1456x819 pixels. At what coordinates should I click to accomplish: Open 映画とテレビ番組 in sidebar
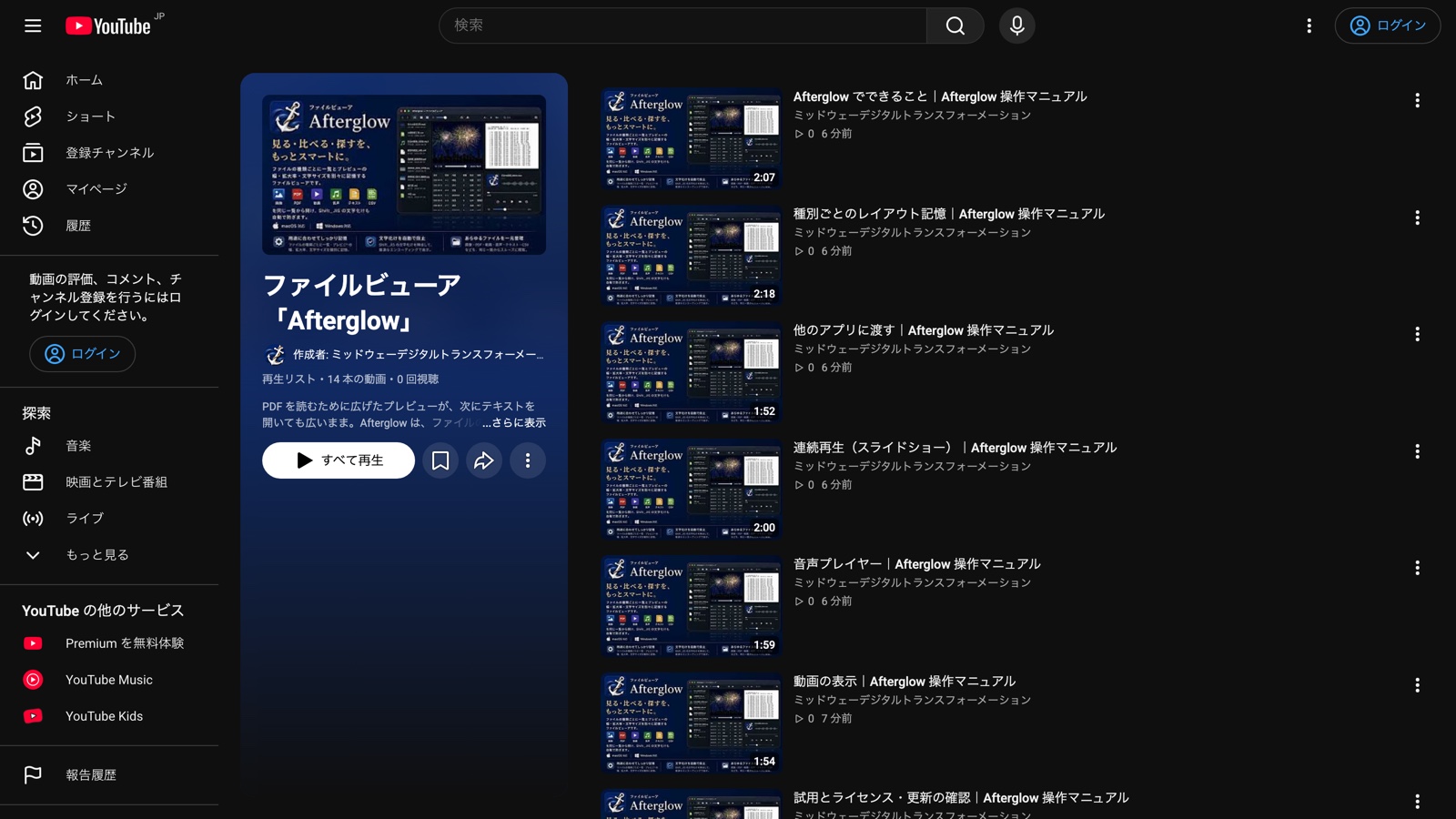point(109,482)
